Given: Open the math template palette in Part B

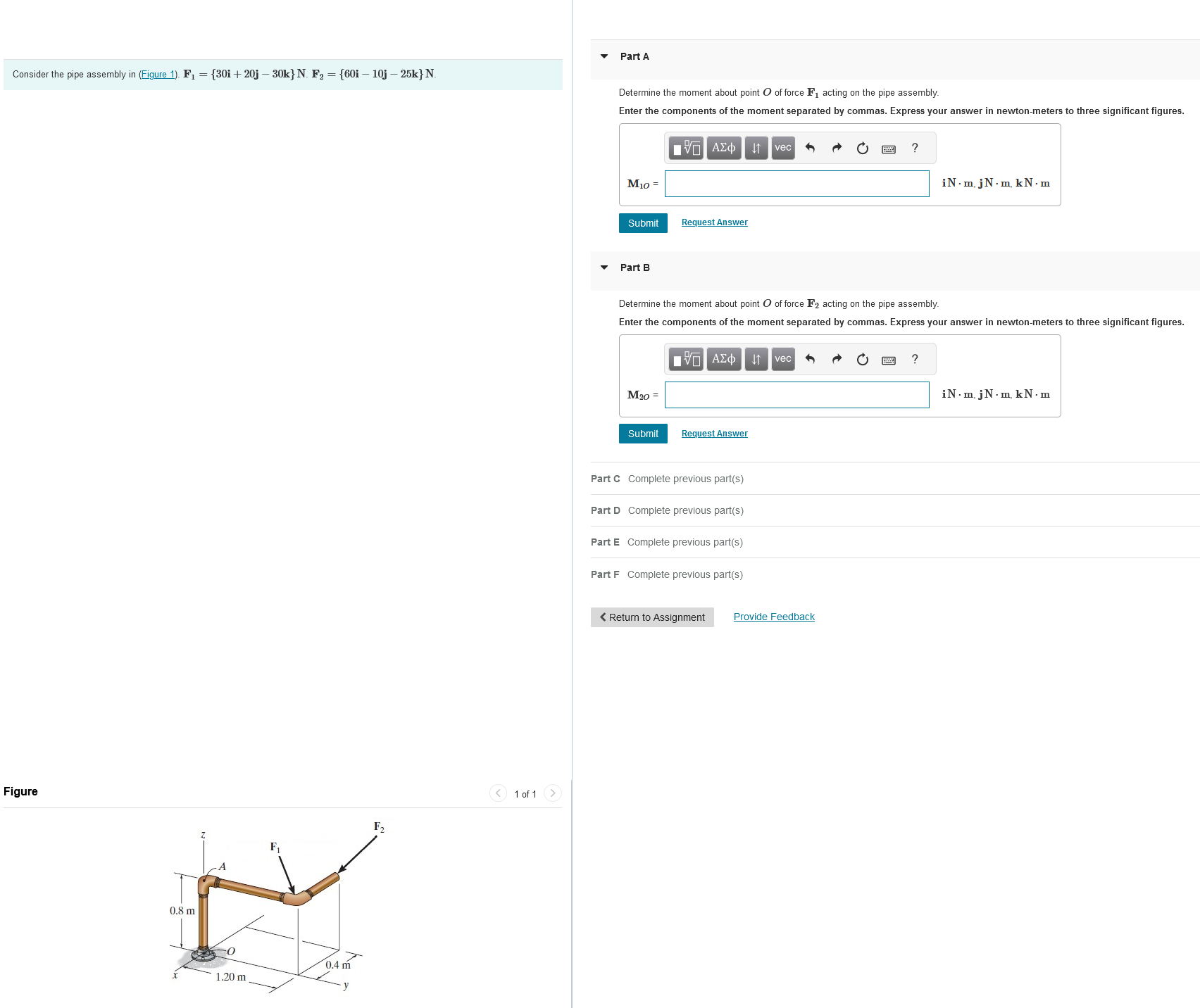Looking at the screenshot, I should click(685, 359).
